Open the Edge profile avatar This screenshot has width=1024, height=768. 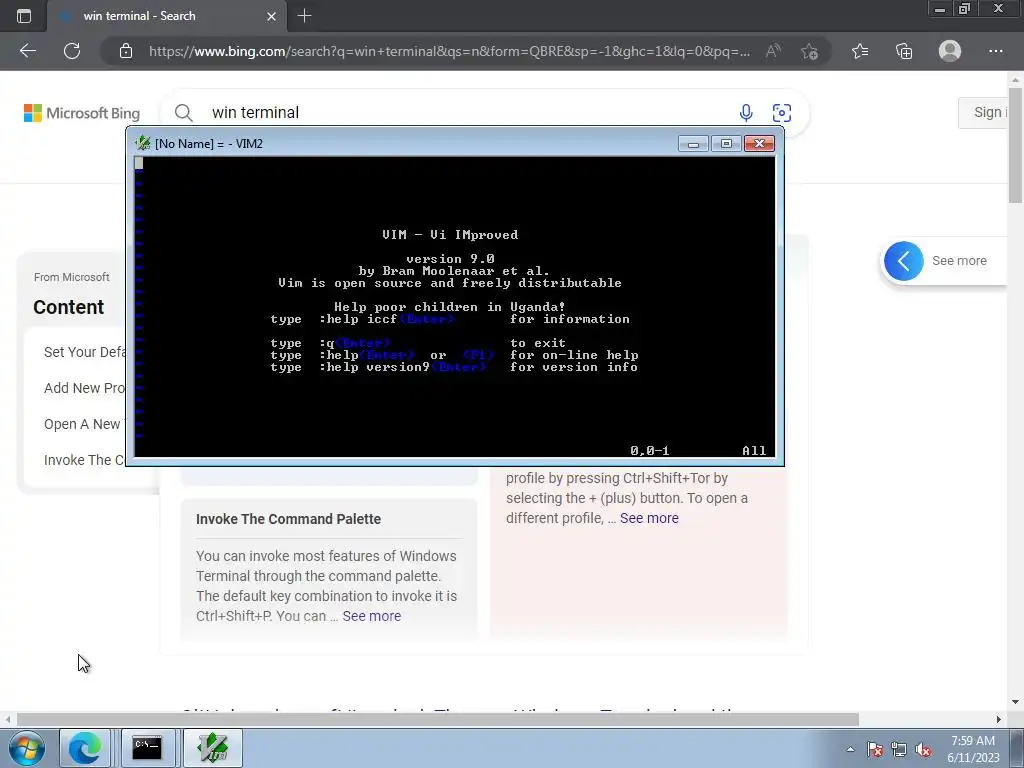point(950,51)
